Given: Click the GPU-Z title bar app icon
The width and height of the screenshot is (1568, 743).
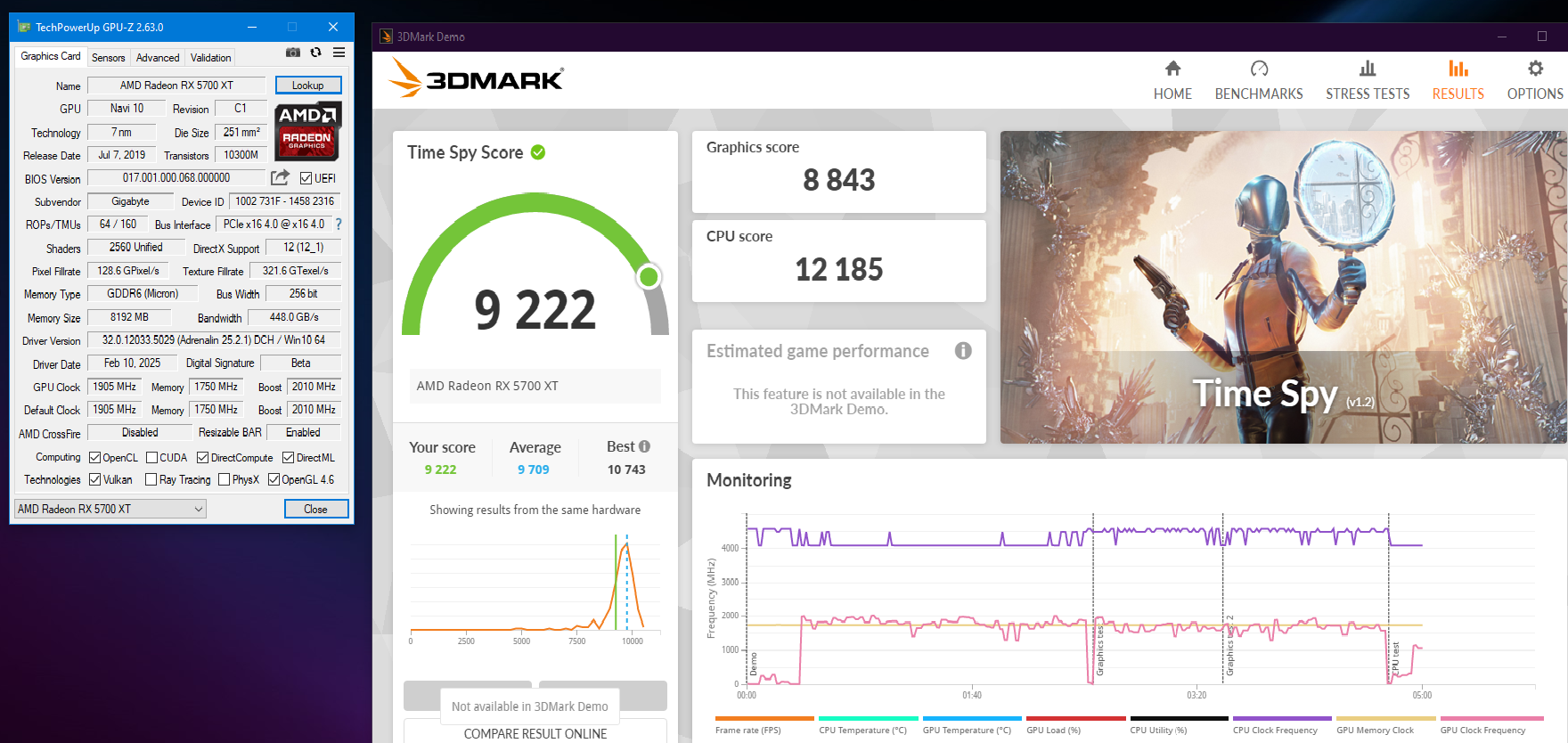Looking at the screenshot, I should click(x=24, y=27).
